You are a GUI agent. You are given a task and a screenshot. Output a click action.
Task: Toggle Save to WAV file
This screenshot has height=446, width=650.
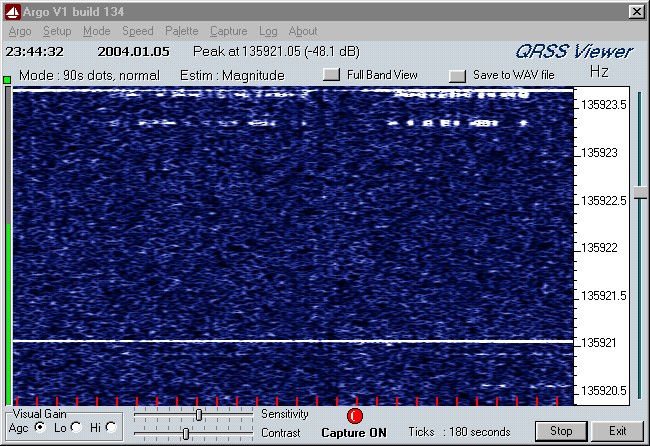tap(457, 76)
